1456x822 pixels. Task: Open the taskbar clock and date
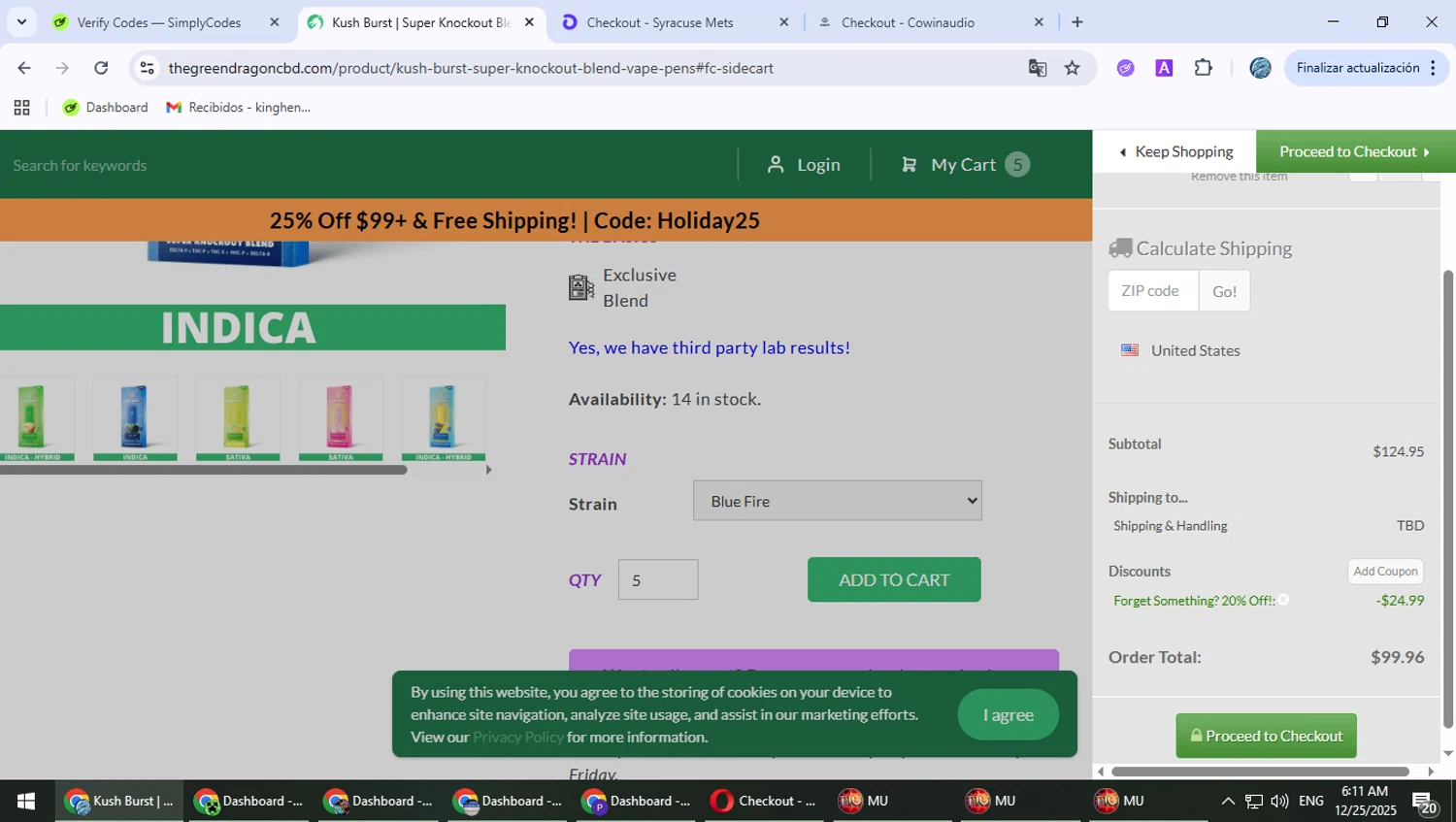point(1366,802)
